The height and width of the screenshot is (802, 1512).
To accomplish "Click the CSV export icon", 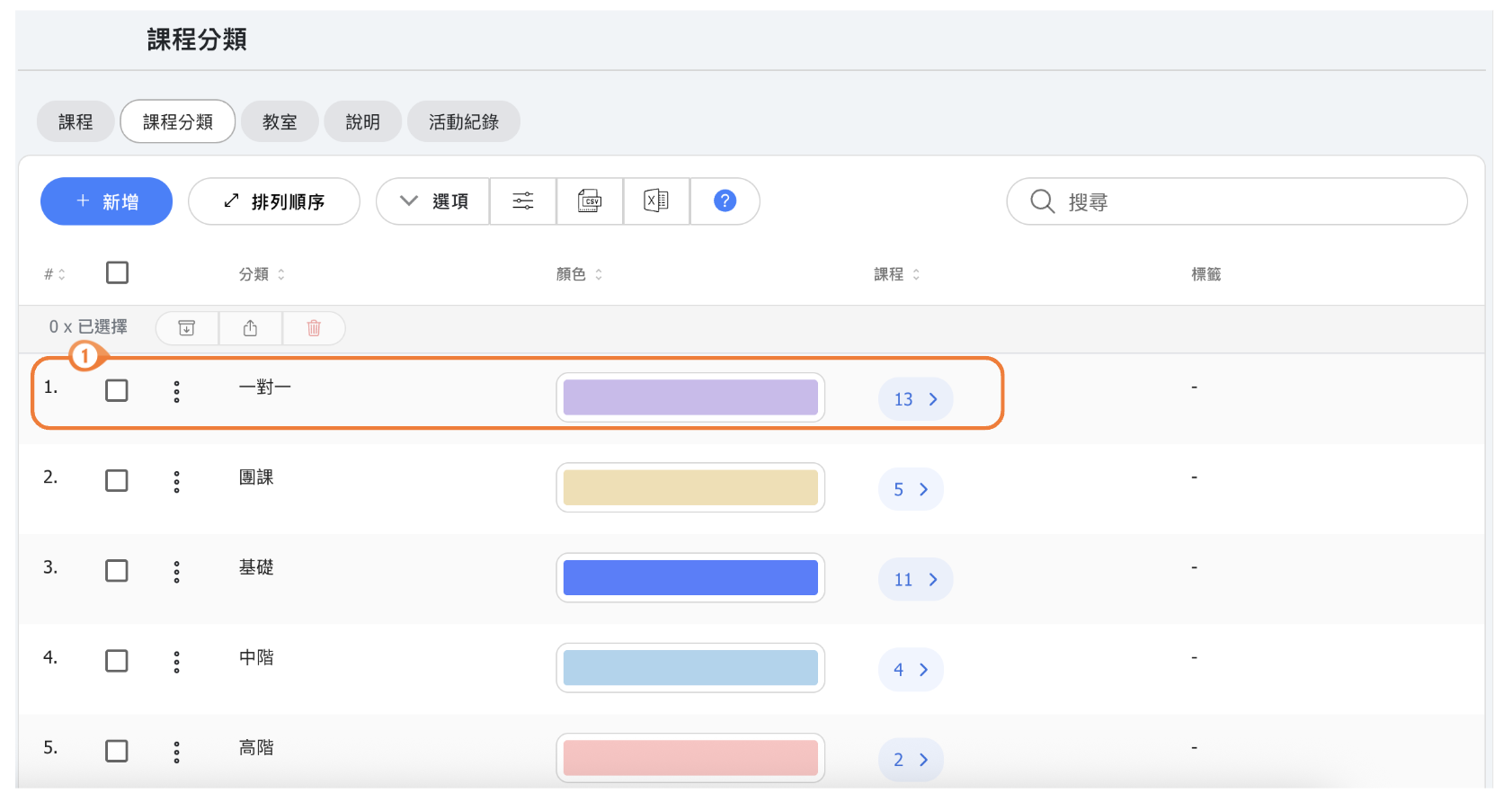I will 590,200.
